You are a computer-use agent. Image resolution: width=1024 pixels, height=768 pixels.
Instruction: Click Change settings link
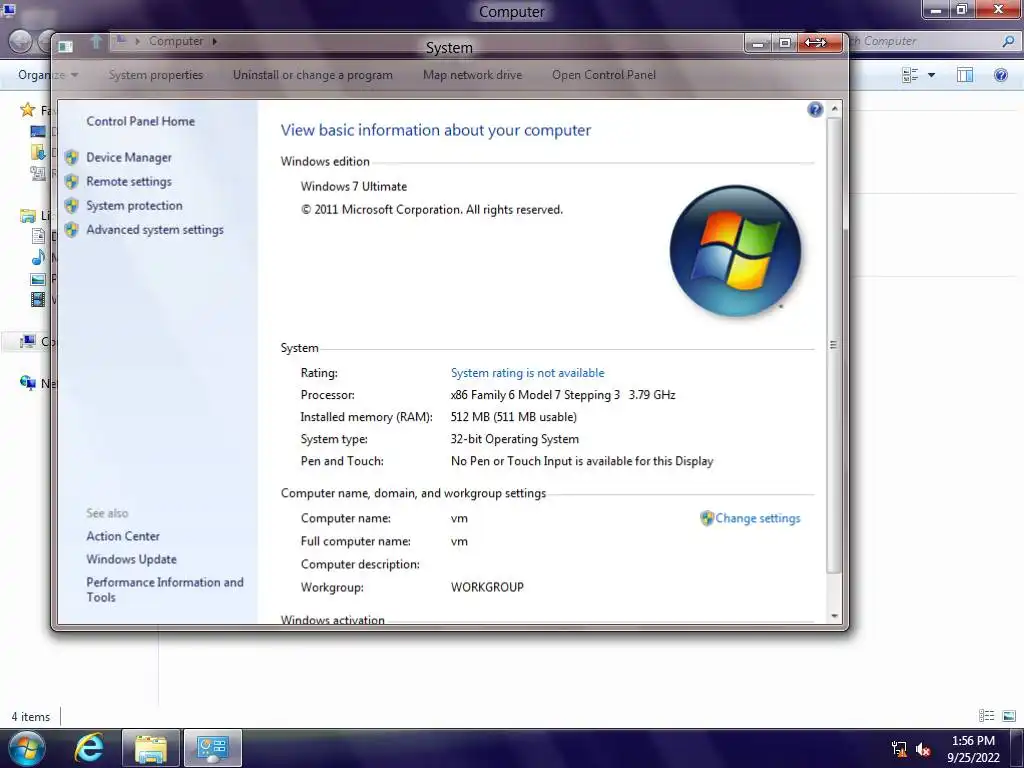point(758,518)
